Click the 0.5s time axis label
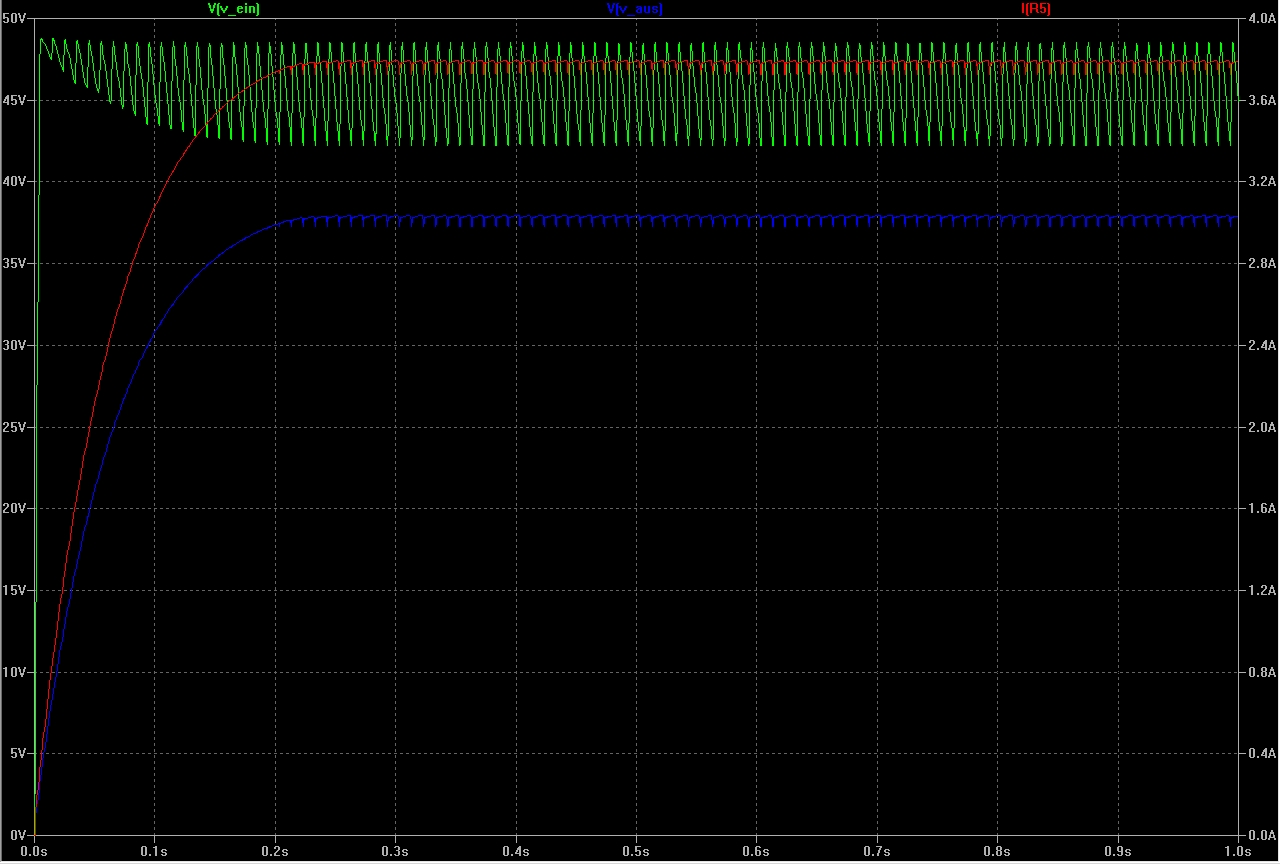The image size is (1280, 864). [x=636, y=852]
